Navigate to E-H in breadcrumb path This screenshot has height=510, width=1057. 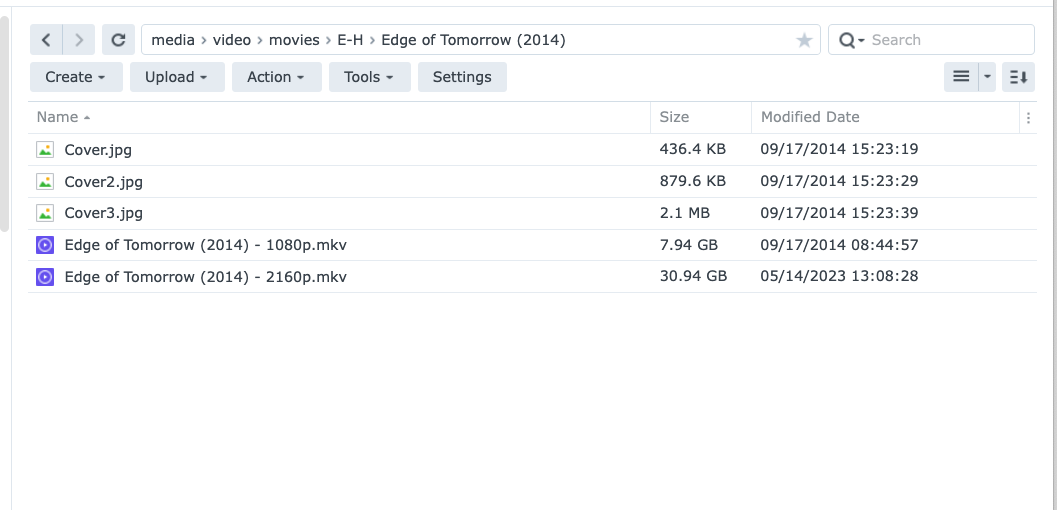click(x=350, y=40)
